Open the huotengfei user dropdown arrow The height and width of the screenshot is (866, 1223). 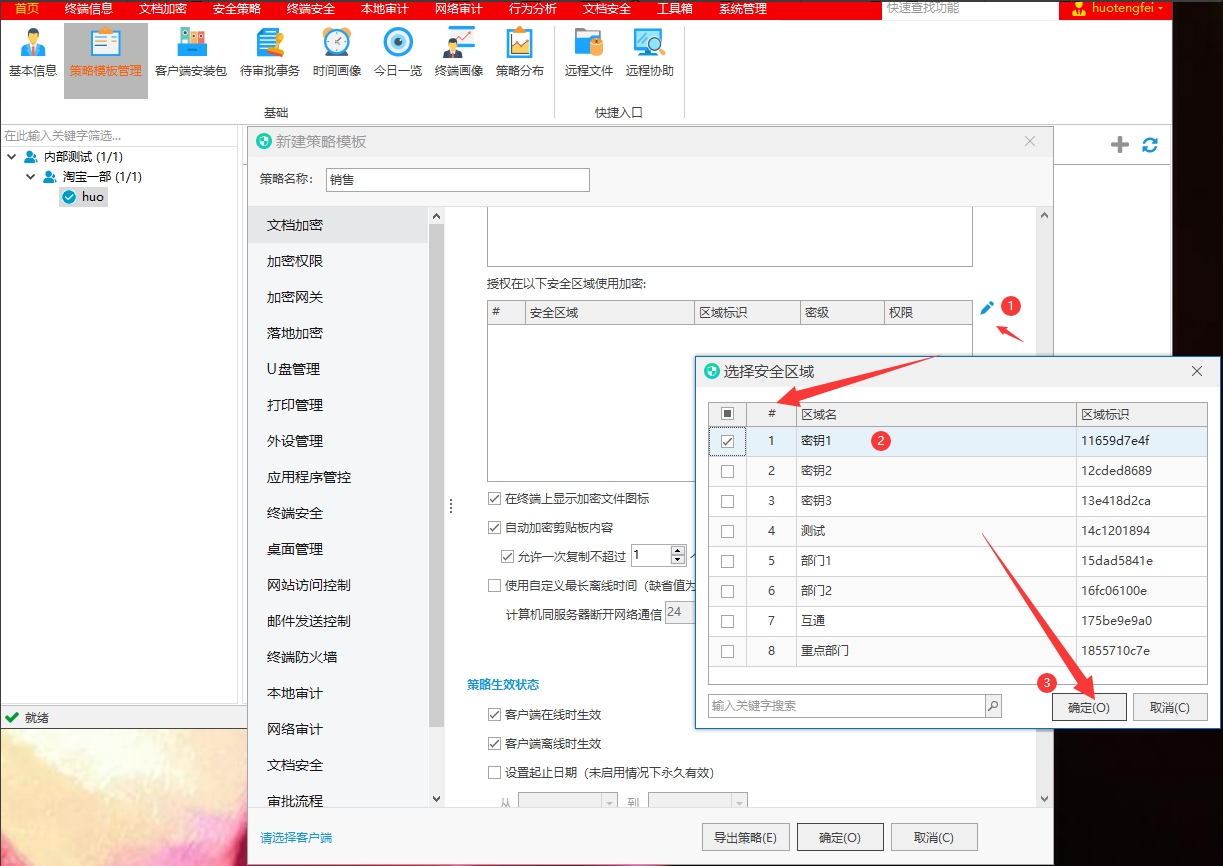(x=1160, y=10)
